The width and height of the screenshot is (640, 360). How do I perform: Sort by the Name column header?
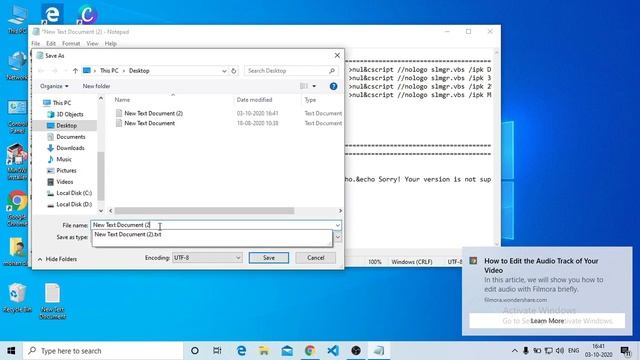pyautogui.click(x=122, y=100)
